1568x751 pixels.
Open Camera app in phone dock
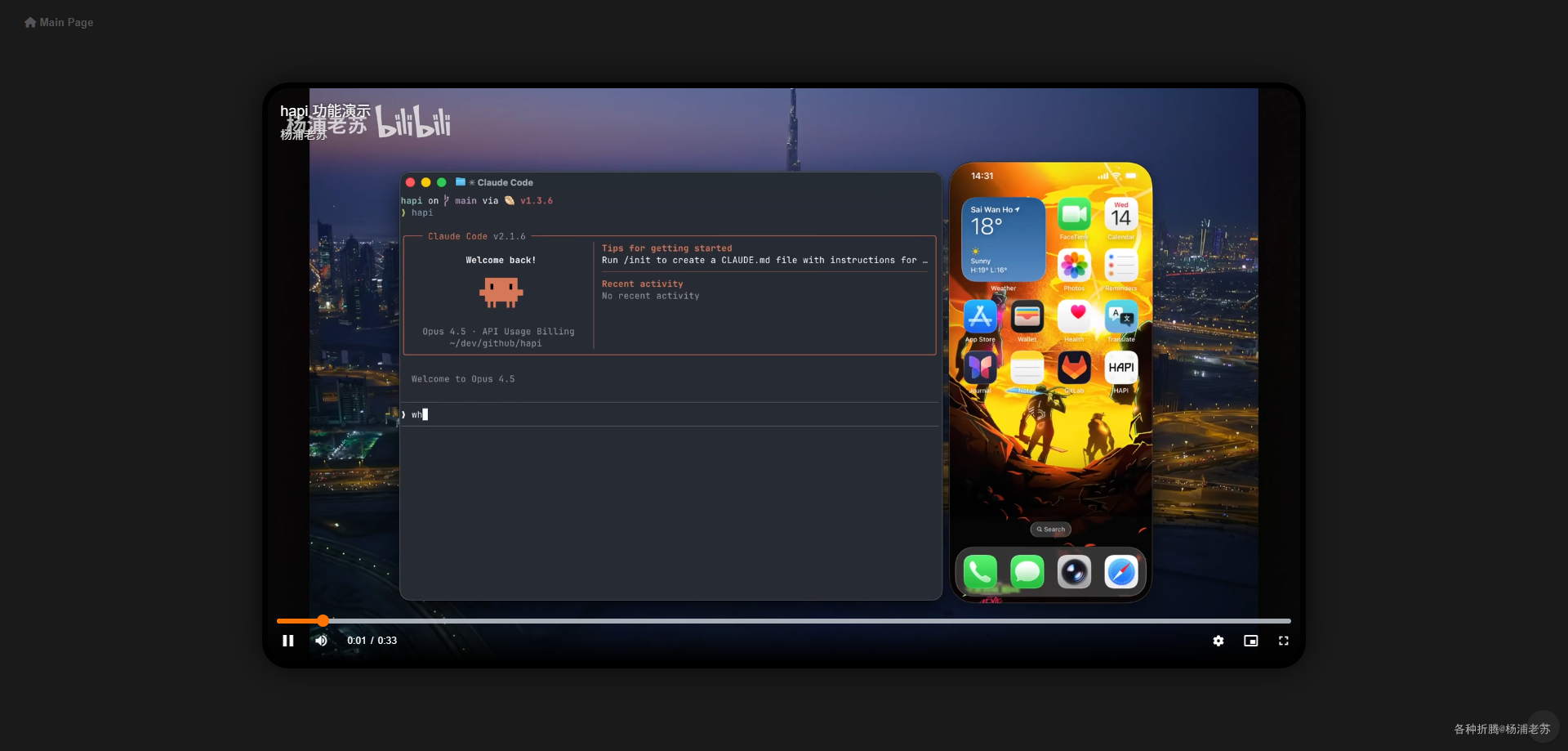click(1074, 572)
